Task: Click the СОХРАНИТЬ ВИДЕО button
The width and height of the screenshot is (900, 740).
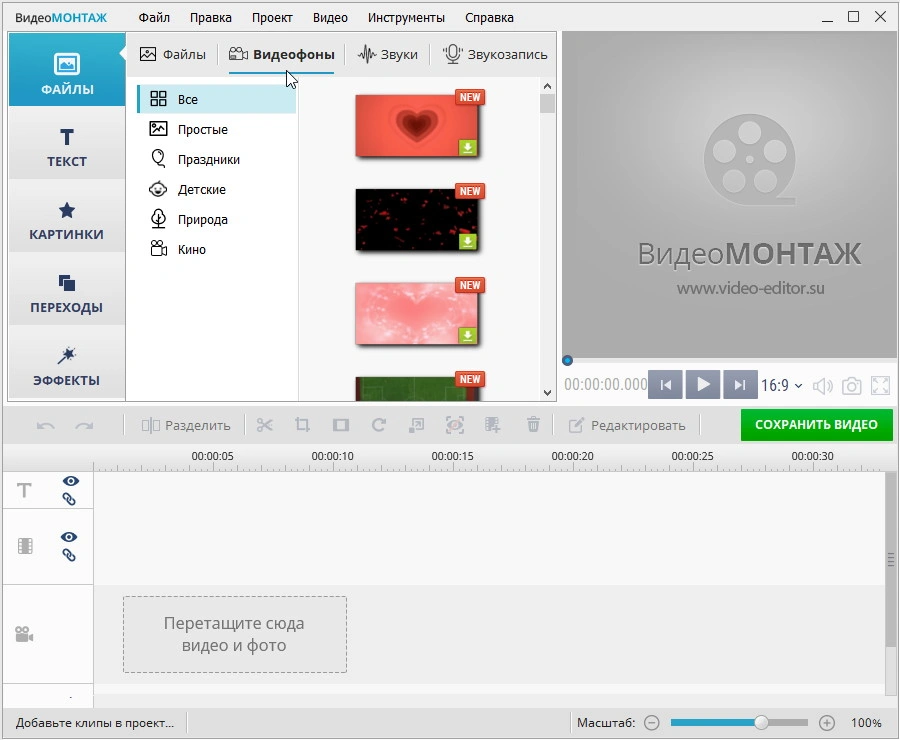Action: pos(816,425)
